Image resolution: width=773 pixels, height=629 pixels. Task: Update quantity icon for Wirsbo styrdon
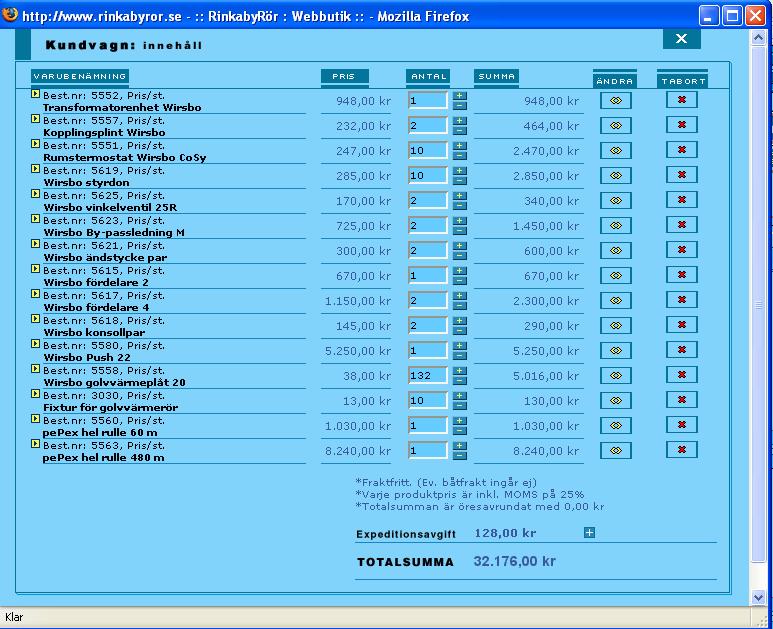coord(616,175)
